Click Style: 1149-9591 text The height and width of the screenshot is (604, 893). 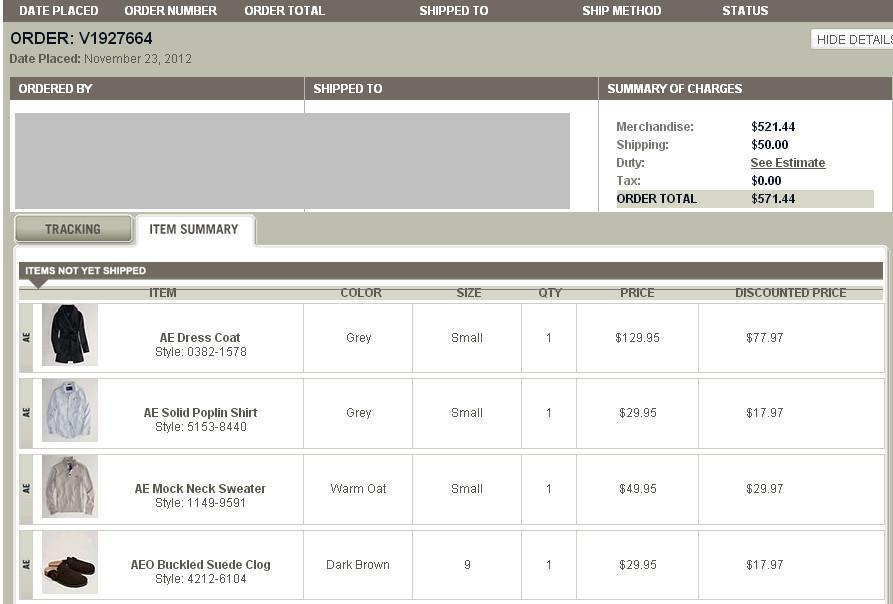200,503
